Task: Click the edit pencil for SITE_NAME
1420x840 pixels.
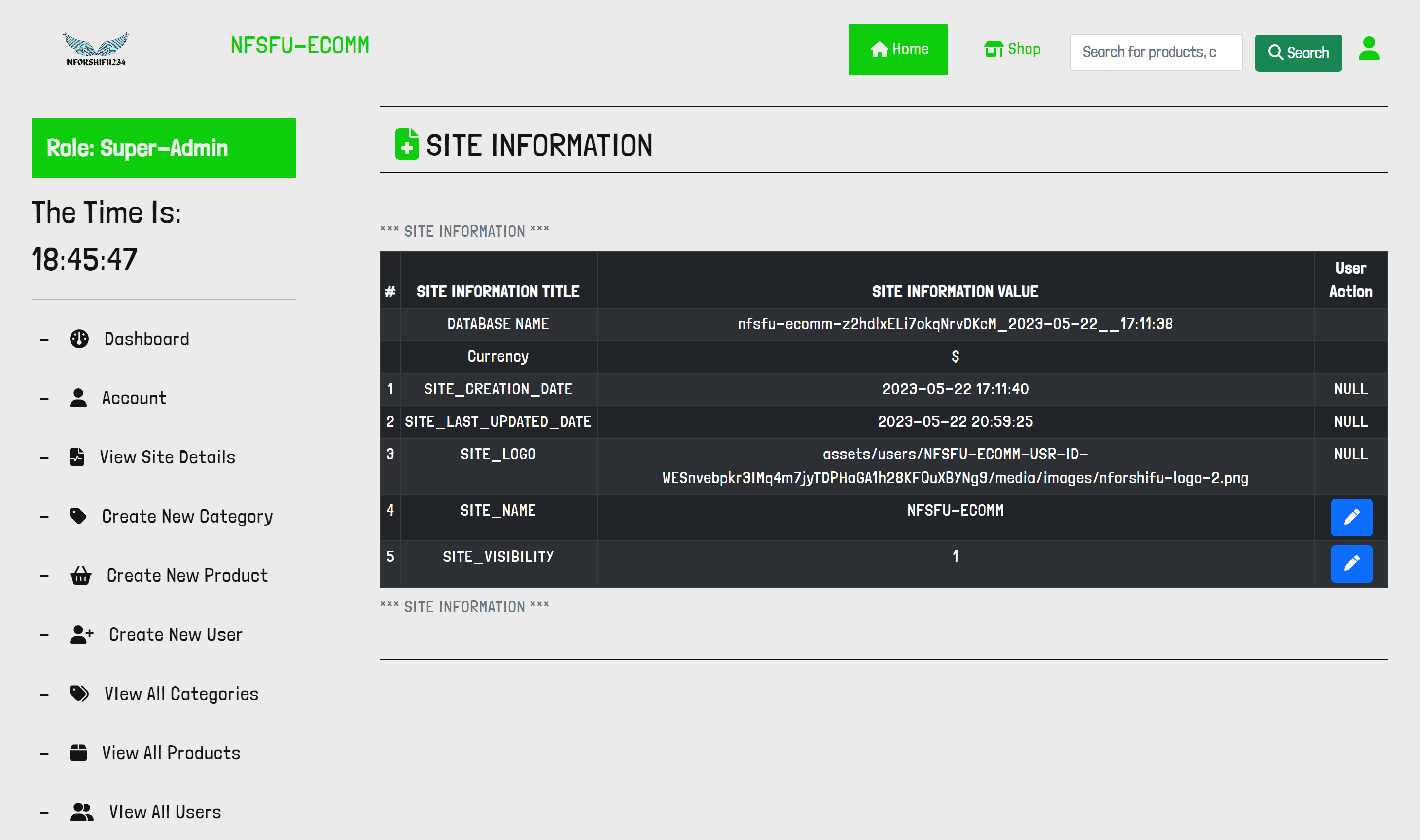Action: coord(1351,517)
